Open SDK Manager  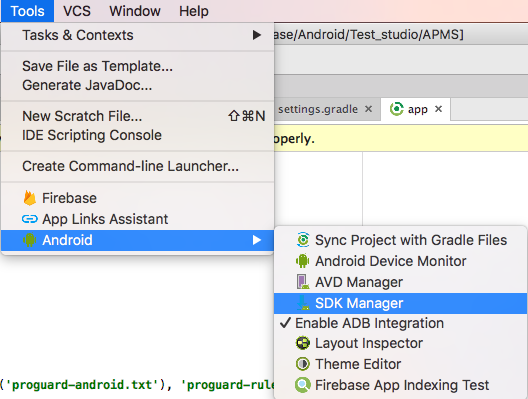pyautogui.click(x=401, y=303)
